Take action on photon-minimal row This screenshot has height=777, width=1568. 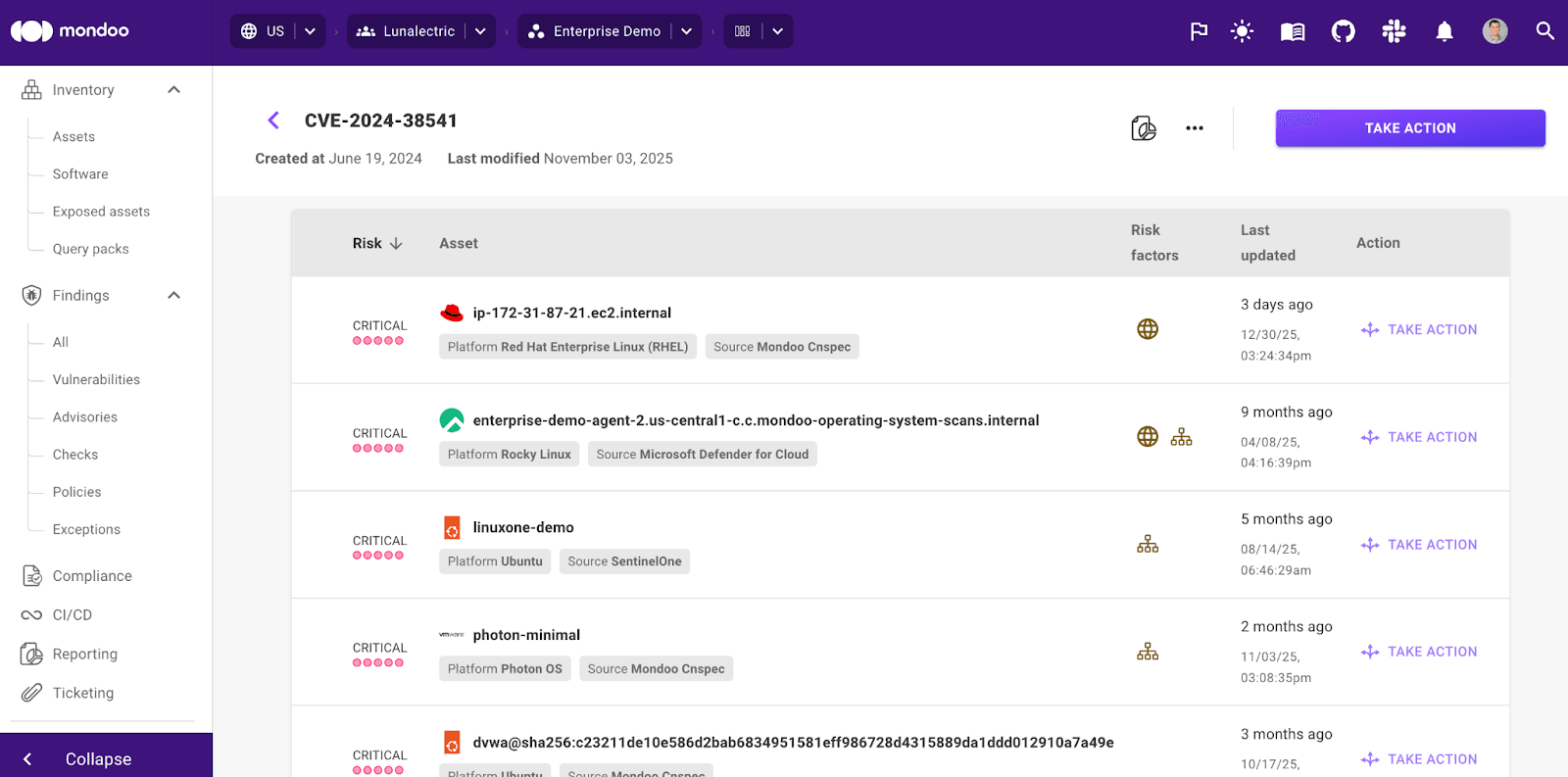click(x=1419, y=652)
